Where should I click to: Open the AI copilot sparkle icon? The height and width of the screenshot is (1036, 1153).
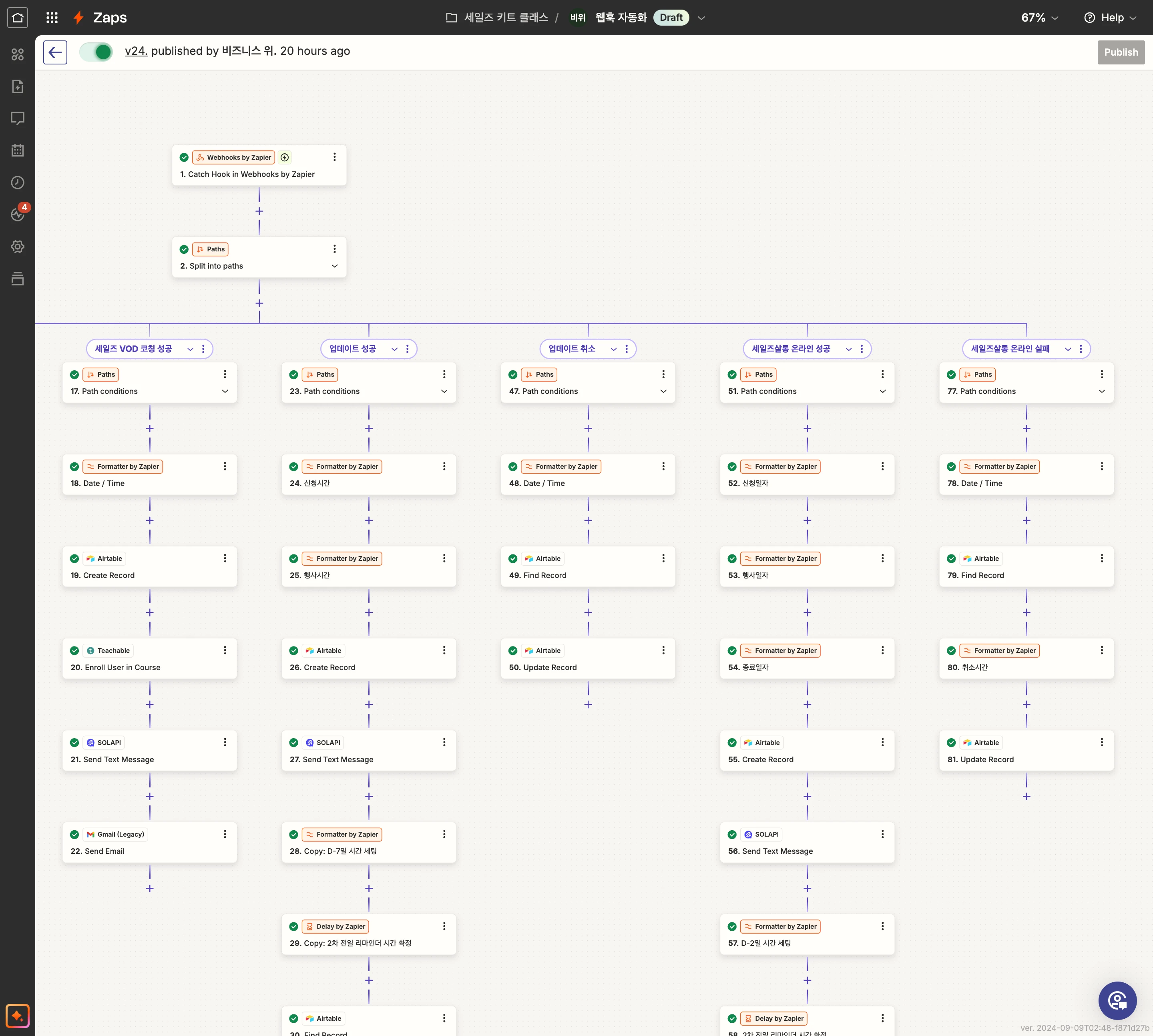click(18, 1016)
